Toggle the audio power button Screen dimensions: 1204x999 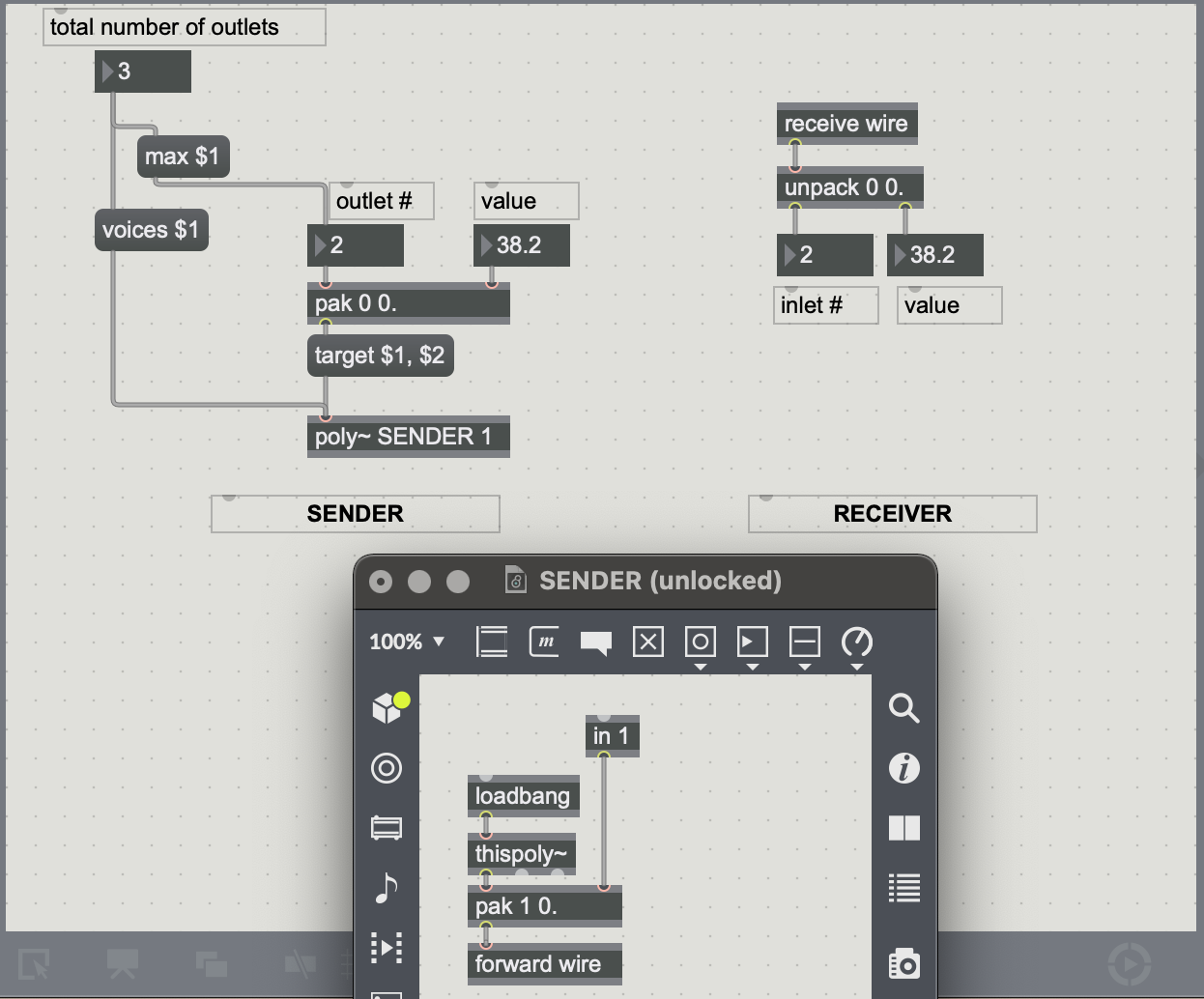click(1129, 963)
